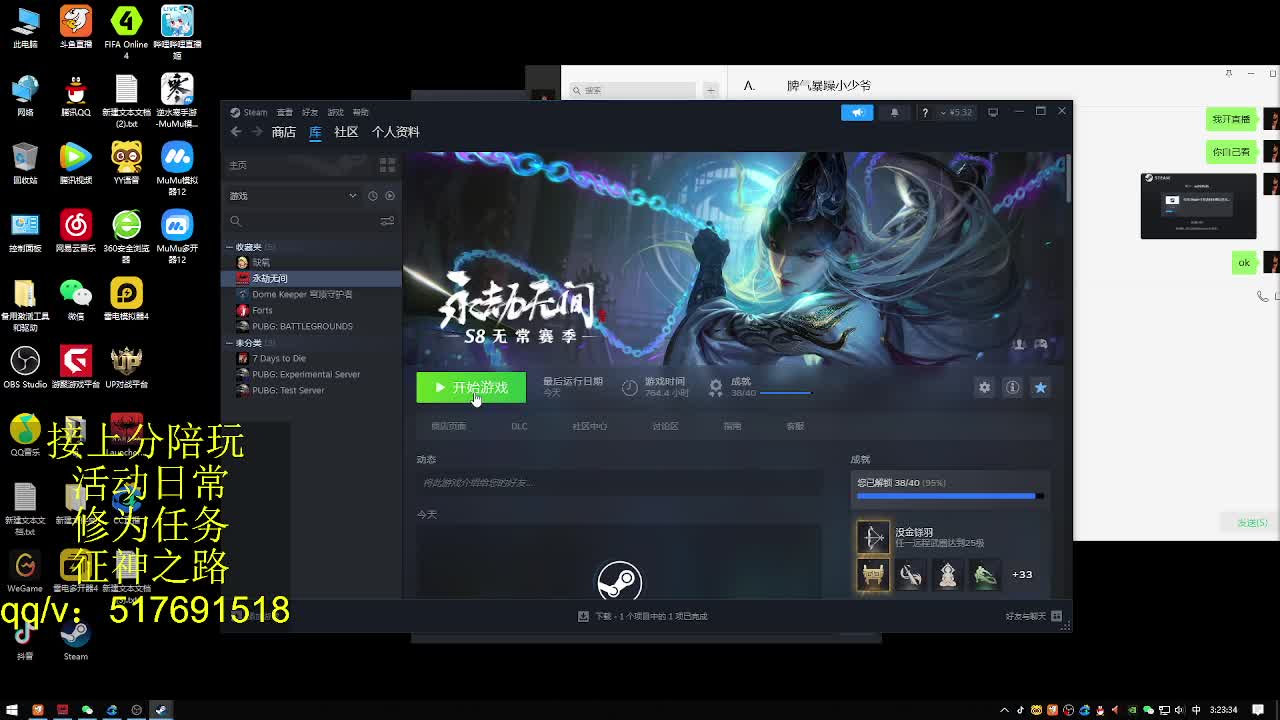This screenshot has height=720, width=1280.
Task: Open the 查看 menu
Action: [x=285, y=112]
